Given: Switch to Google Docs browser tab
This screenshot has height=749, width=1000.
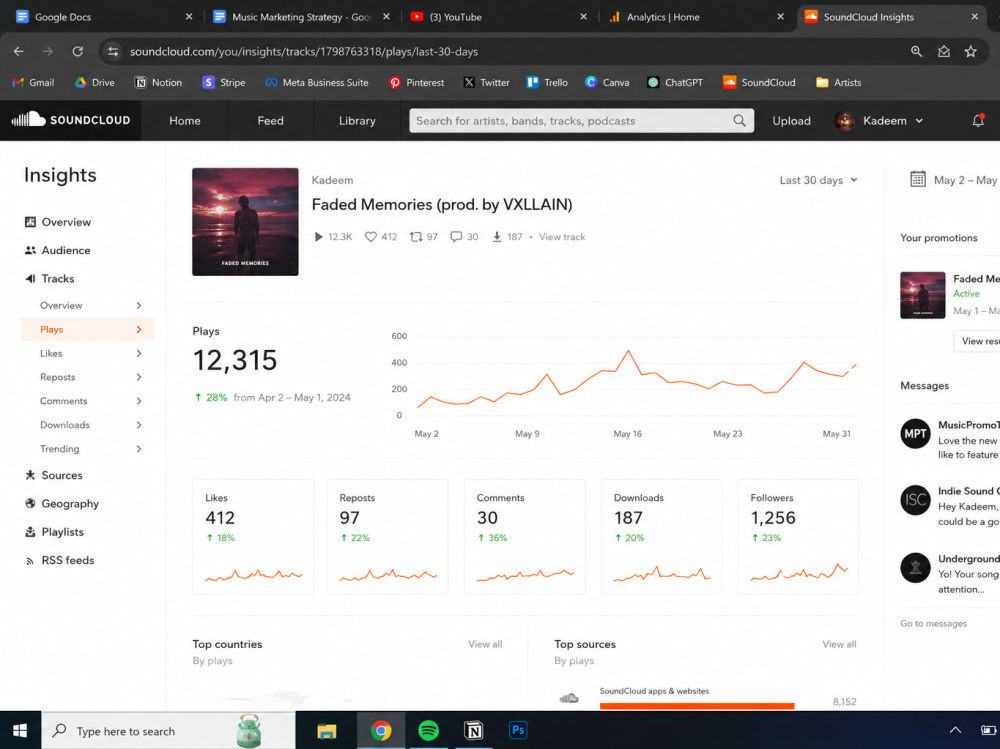Looking at the screenshot, I should (102, 17).
